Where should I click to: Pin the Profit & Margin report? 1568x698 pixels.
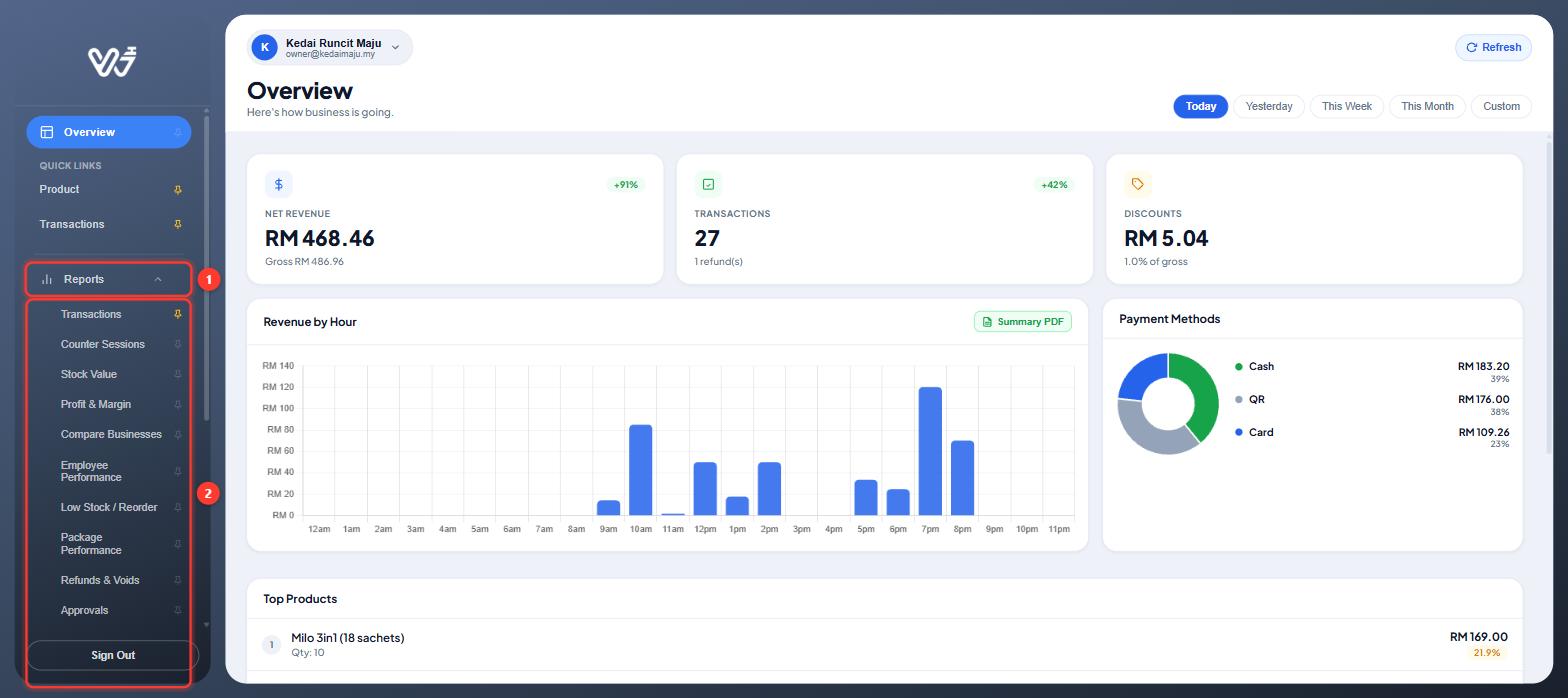pos(178,404)
